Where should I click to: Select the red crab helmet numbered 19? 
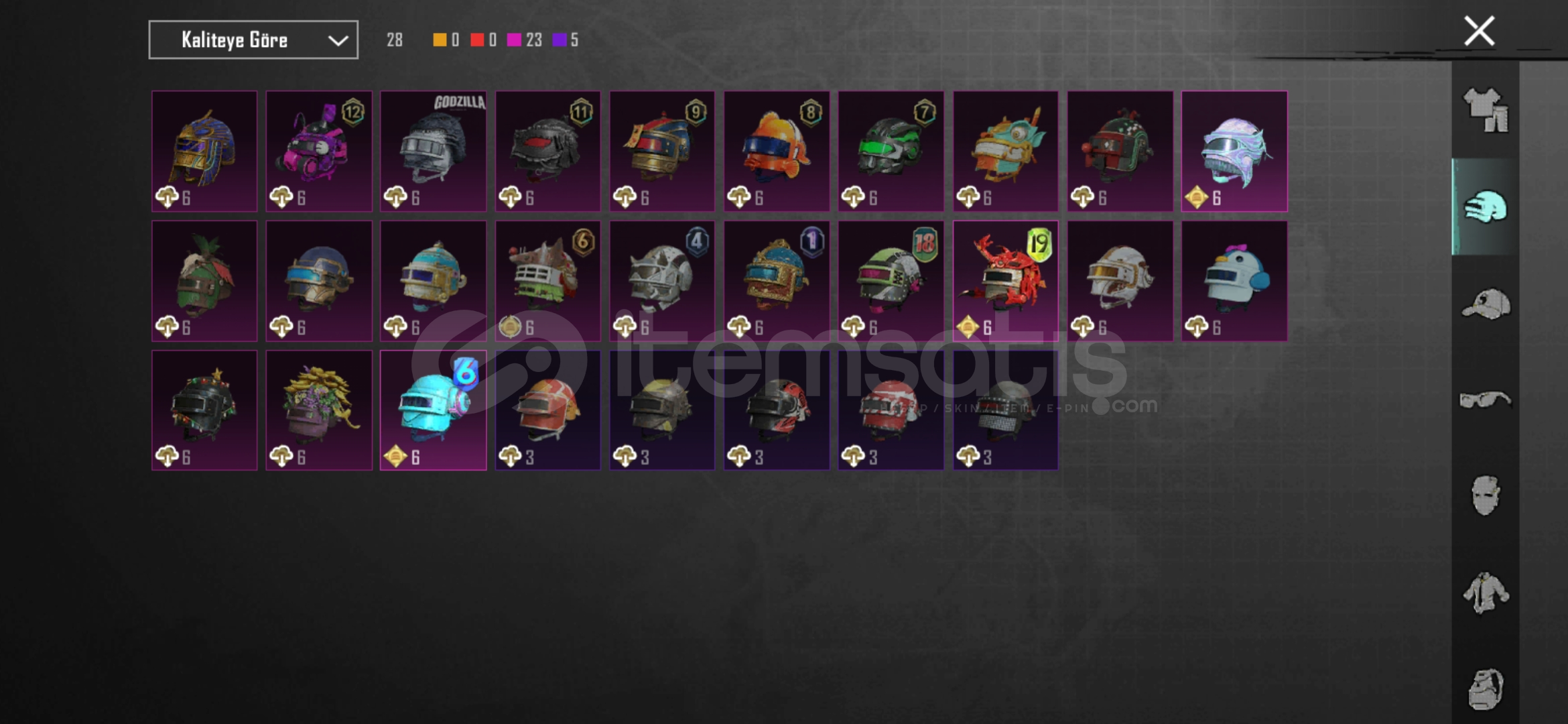pyautogui.click(x=1005, y=281)
